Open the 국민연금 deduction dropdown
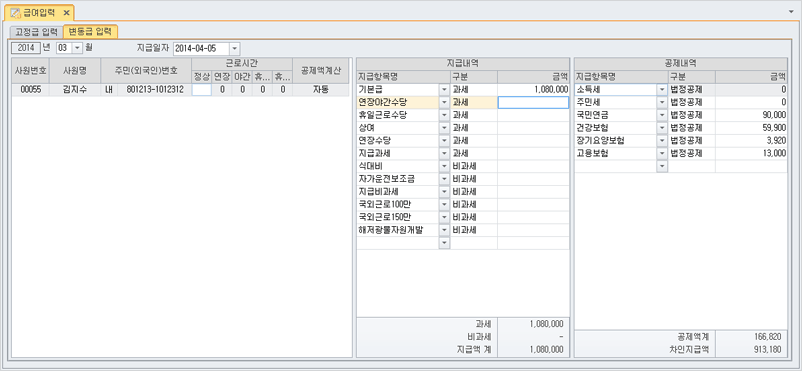This screenshot has width=802, height=371. click(662, 115)
